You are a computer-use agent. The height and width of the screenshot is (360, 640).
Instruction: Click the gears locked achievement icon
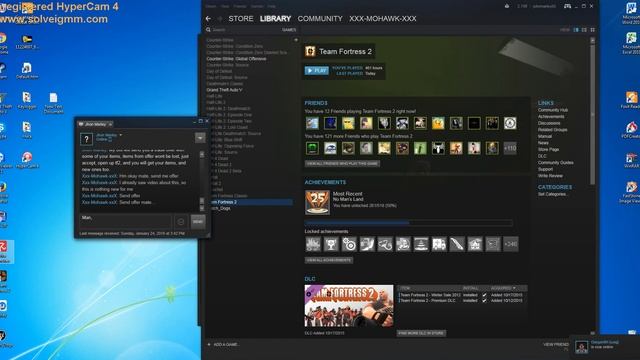point(349,244)
